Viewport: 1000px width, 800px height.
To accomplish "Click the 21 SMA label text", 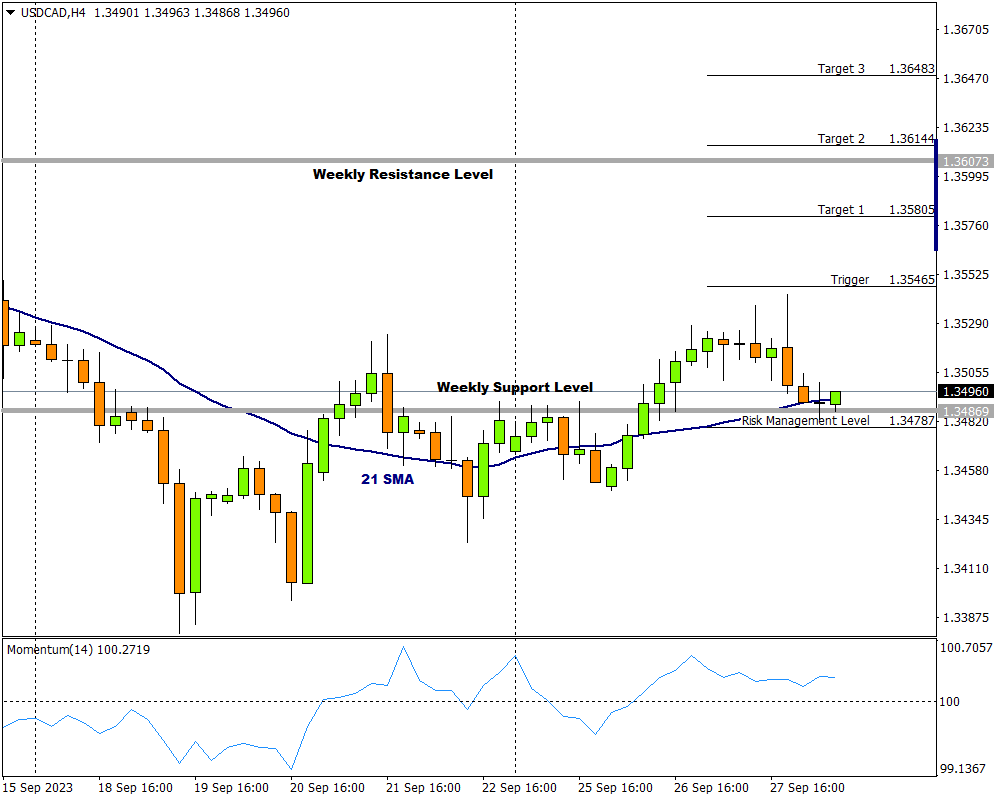I will pos(387,480).
